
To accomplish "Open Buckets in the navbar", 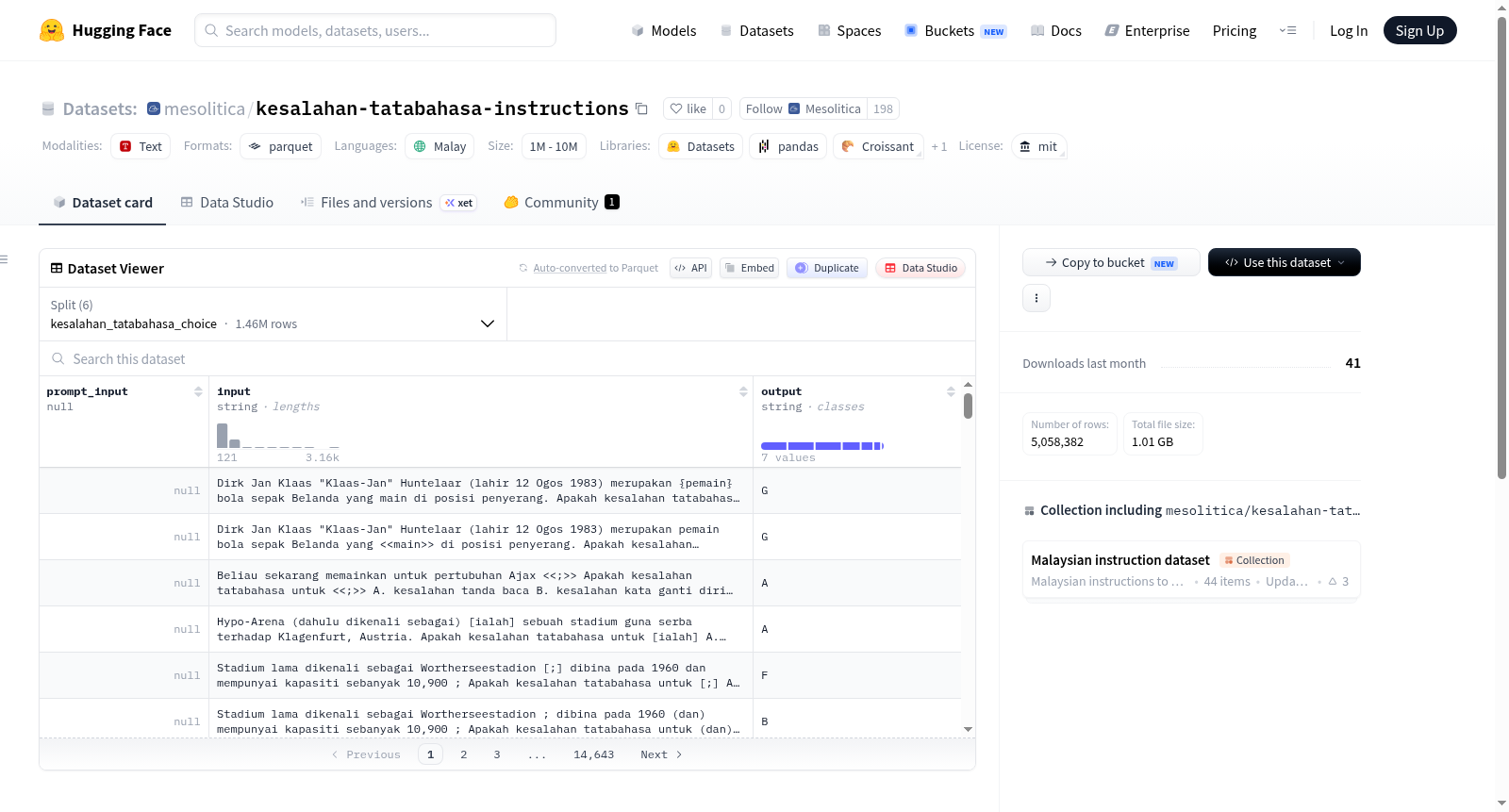I will (x=955, y=30).
